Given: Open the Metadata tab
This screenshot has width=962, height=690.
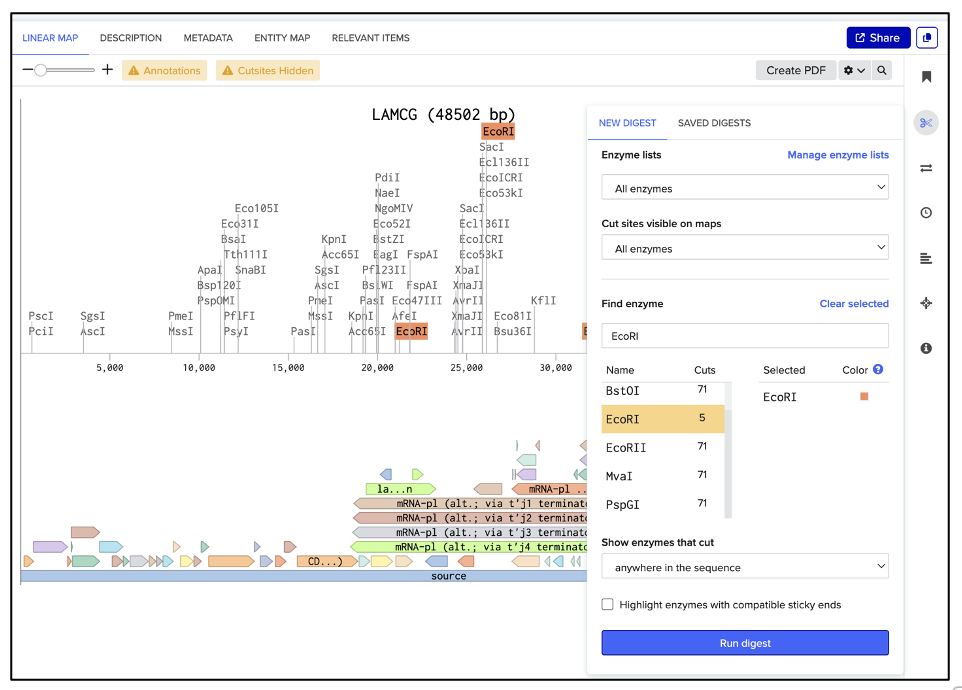Looking at the screenshot, I should [208, 38].
